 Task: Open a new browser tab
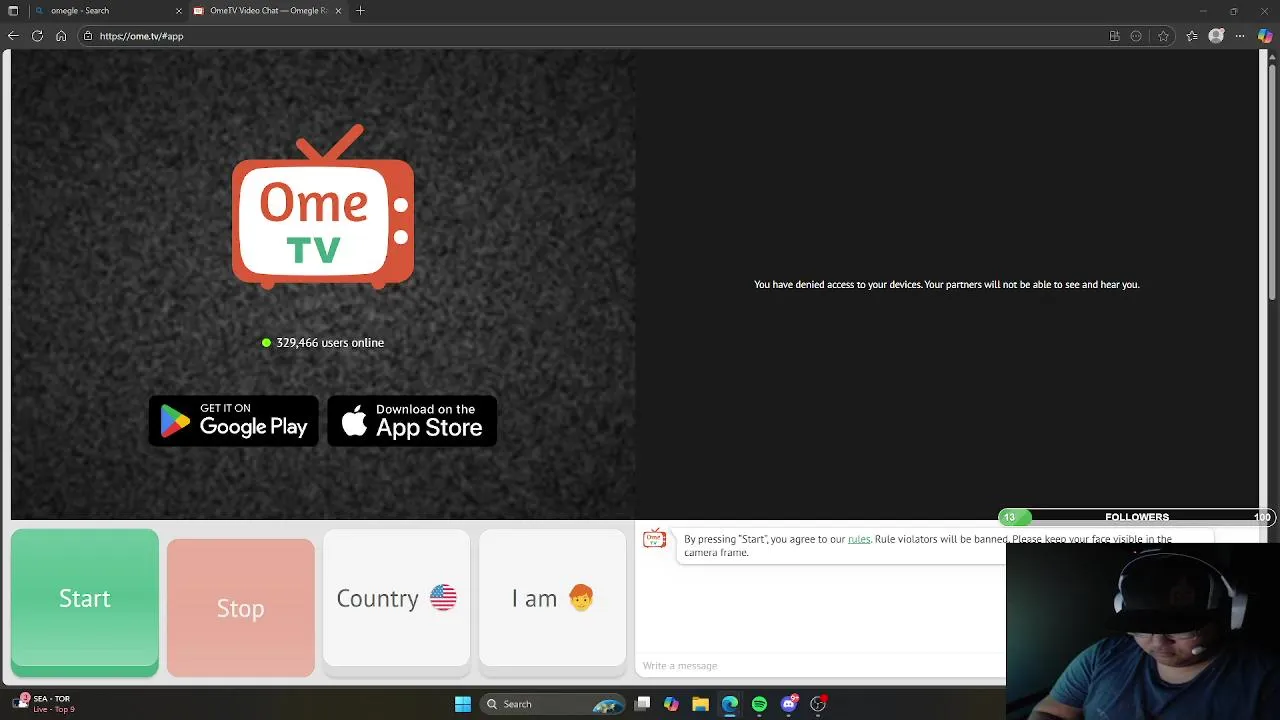click(360, 11)
